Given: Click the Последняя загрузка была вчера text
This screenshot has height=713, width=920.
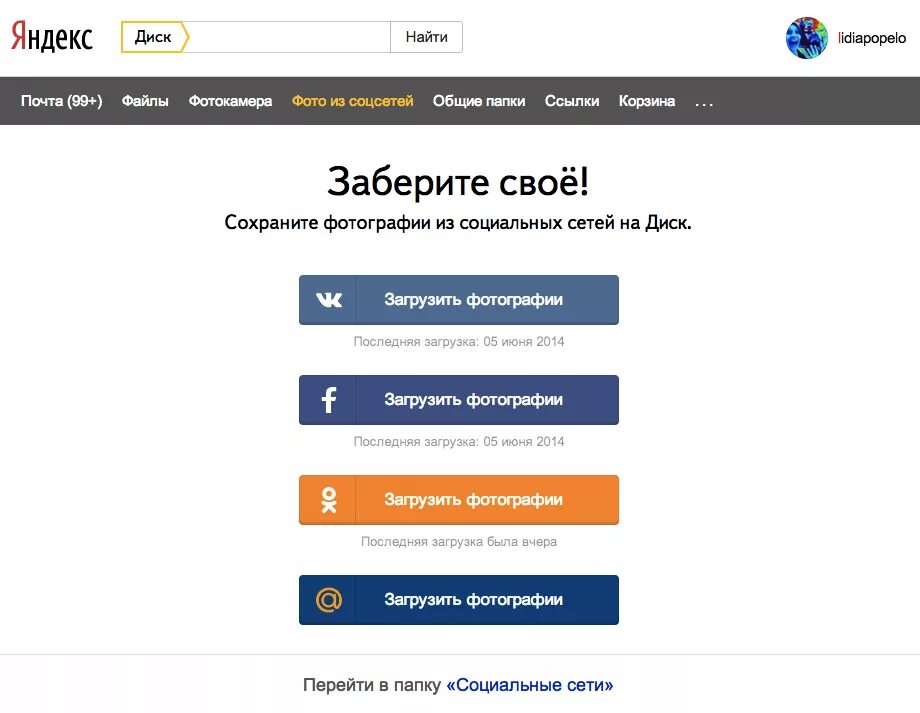Looking at the screenshot, I should pos(459,542).
